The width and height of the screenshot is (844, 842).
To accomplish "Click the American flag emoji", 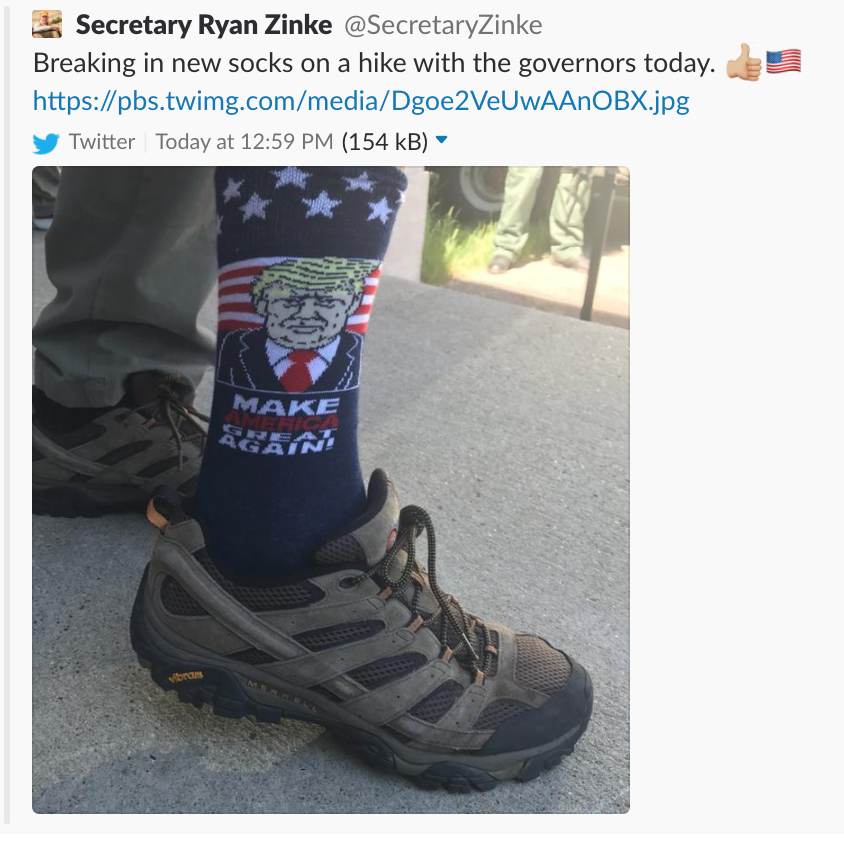I will pos(783,62).
